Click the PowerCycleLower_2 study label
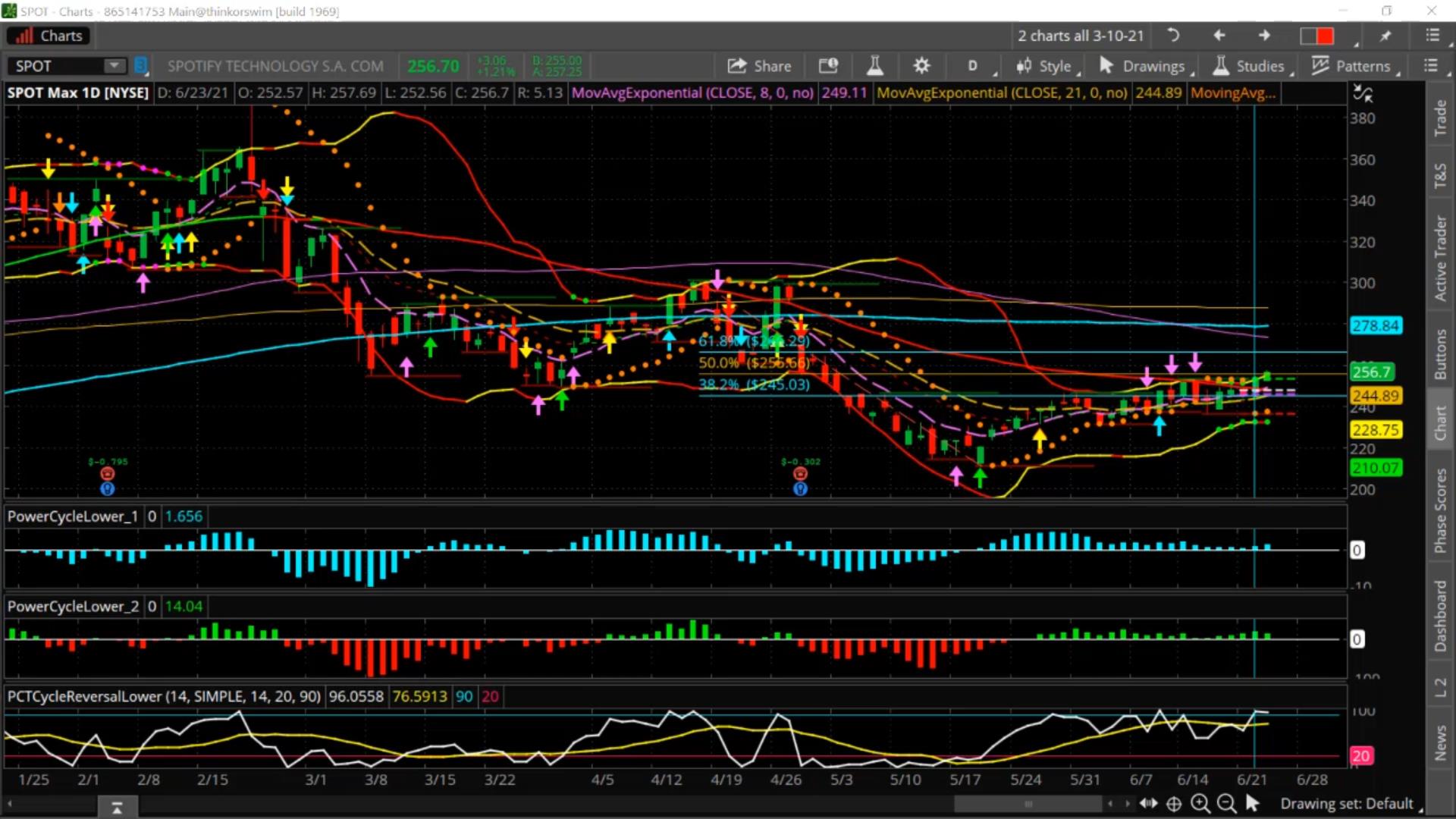1456x819 pixels. (x=73, y=607)
